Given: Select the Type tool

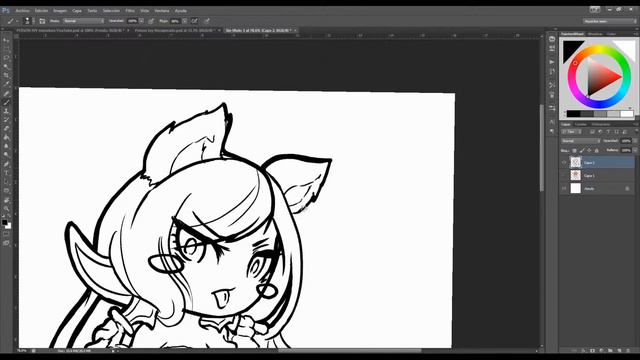Looking at the screenshot, I should pyautogui.click(x=6, y=173).
